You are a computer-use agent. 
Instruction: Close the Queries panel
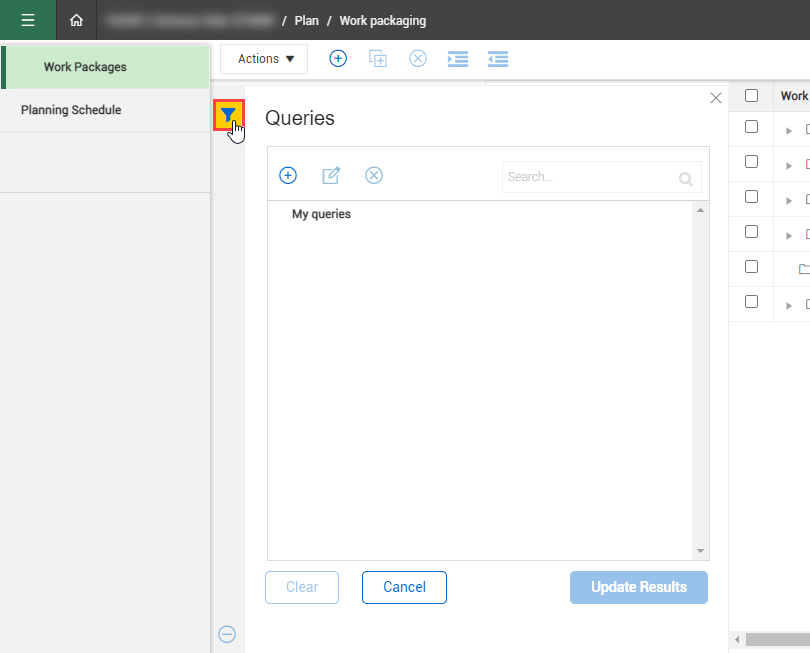tap(715, 98)
